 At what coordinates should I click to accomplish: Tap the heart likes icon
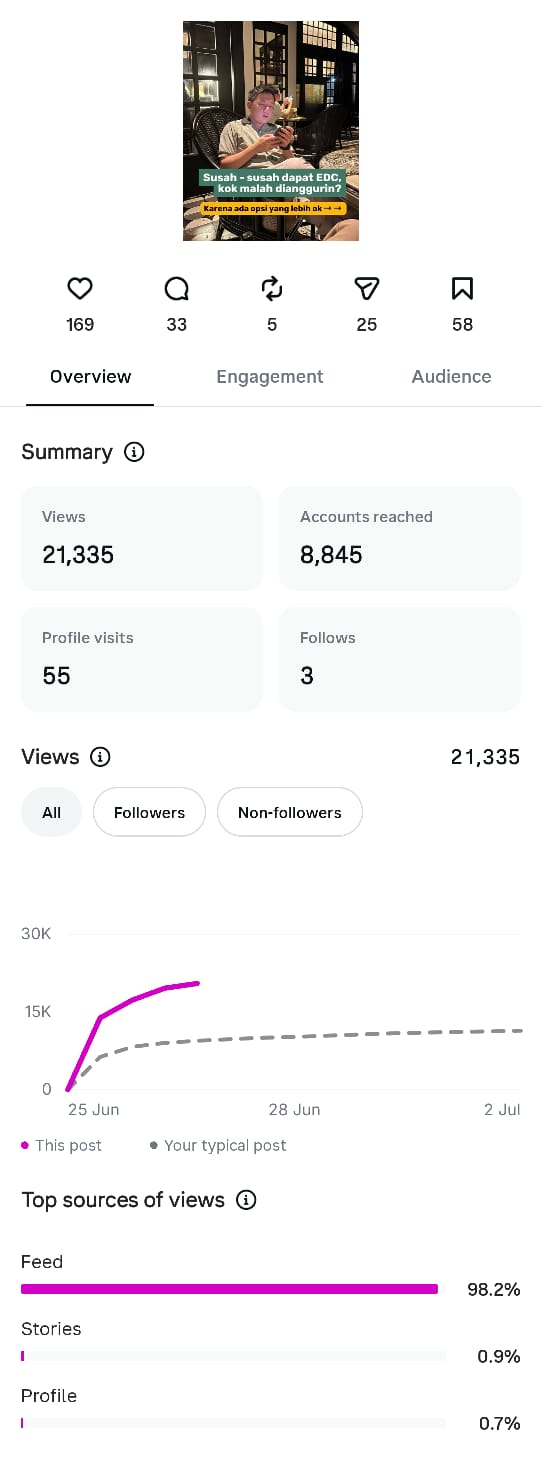click(80, 289)
